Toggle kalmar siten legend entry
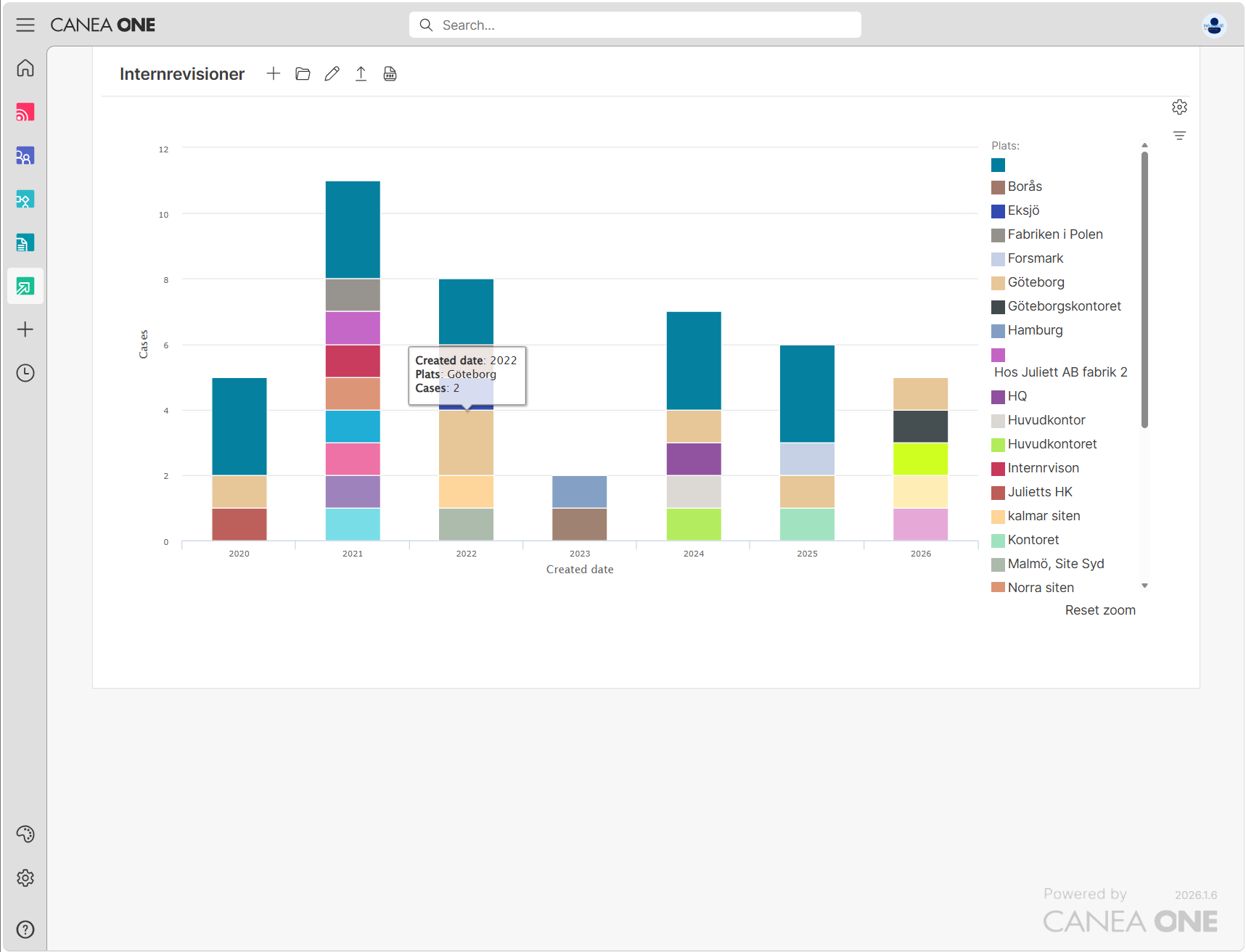The image size is (1246, 952). [1036, 516]
